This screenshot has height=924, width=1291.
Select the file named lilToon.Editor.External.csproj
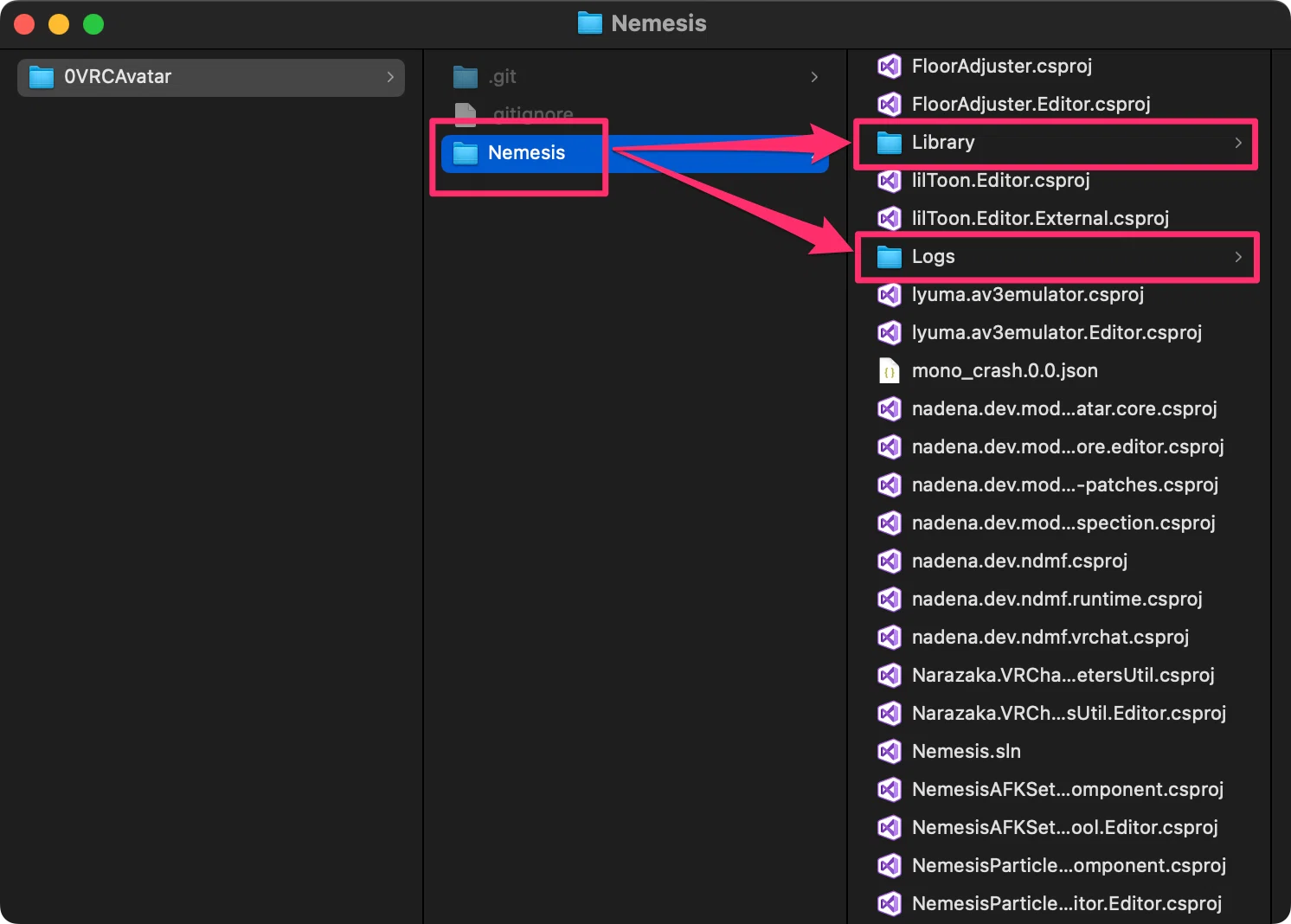click(x=1041, y=218)
